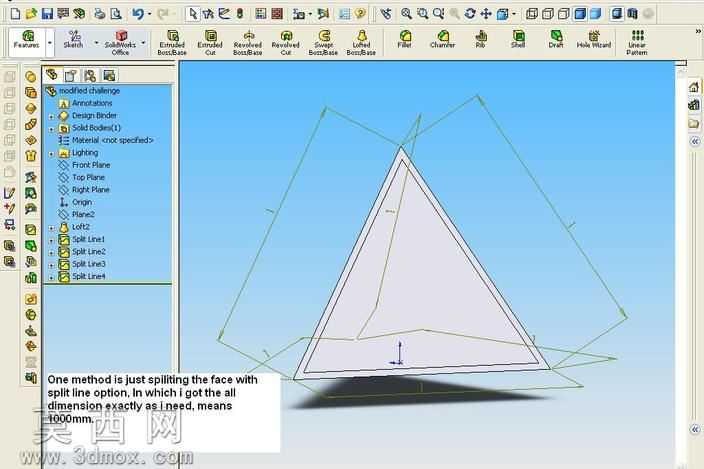Expand the Design Binder node
Image resolution: width=704 pixels, height=469 pixels.
coord(51,116)
